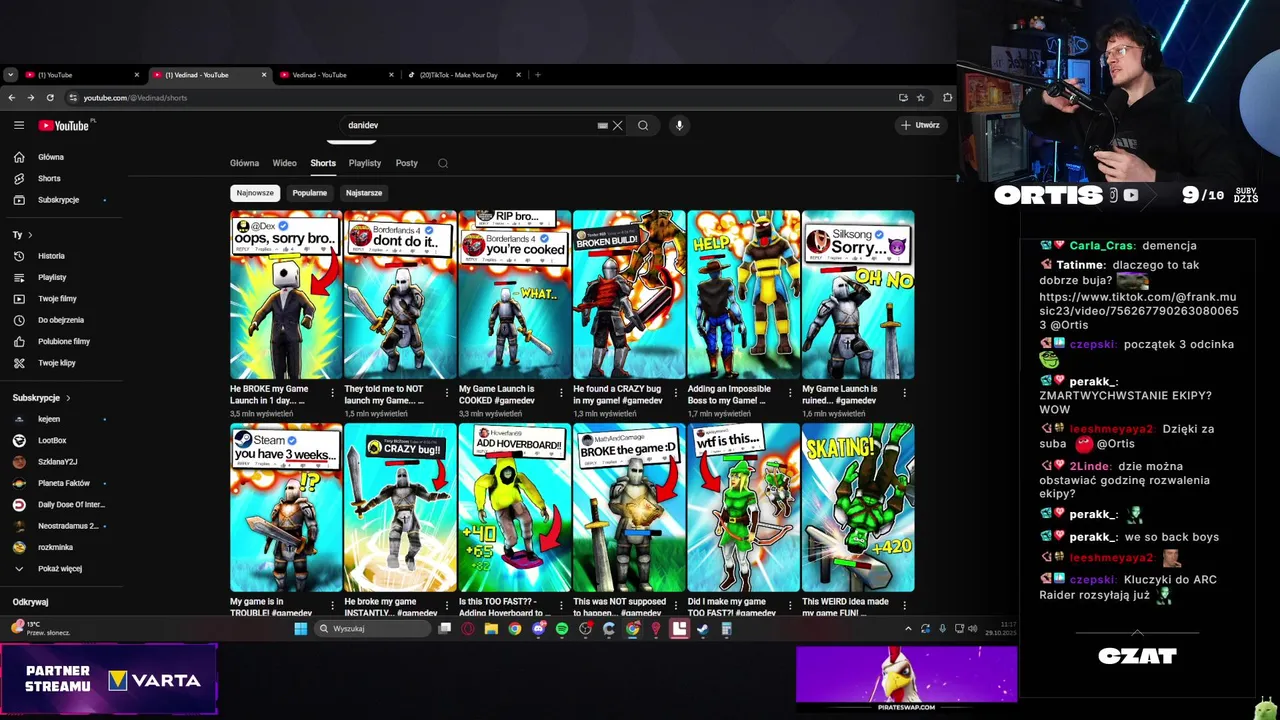Switch to TikTok - Make Your Day tab

pos(465,75)
